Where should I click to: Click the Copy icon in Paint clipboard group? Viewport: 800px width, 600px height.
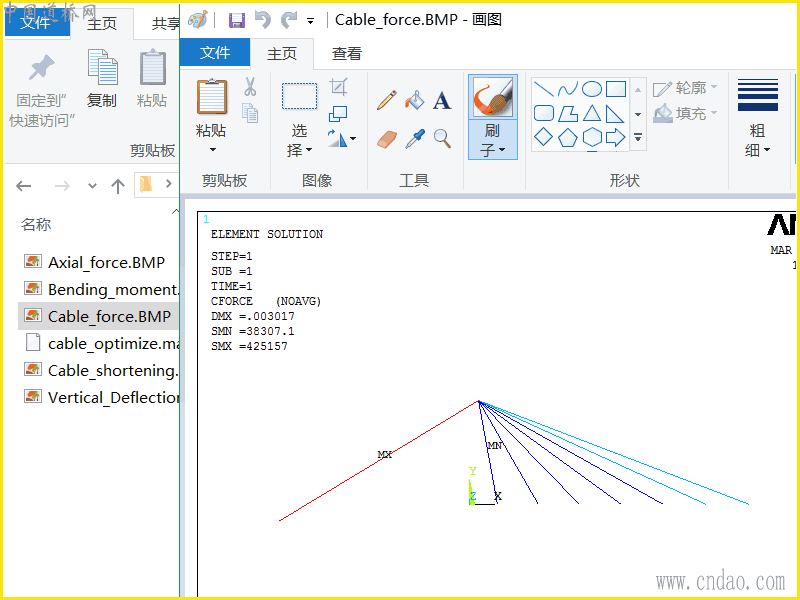click(x=250, y=113)
